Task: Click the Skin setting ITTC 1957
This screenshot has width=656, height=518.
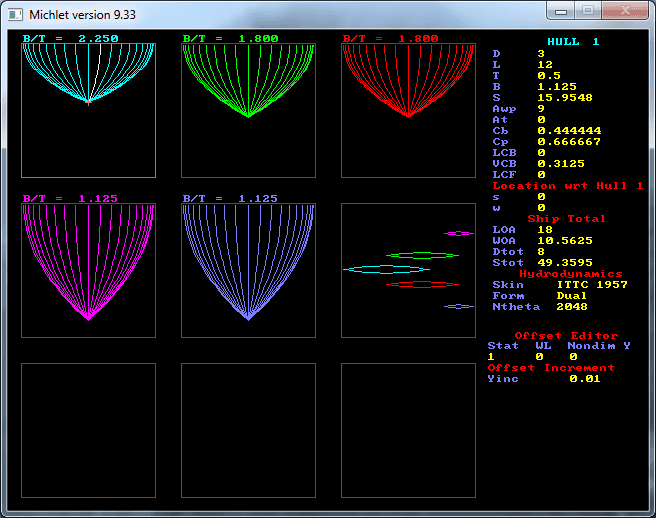Action: (x=592, y=285)
